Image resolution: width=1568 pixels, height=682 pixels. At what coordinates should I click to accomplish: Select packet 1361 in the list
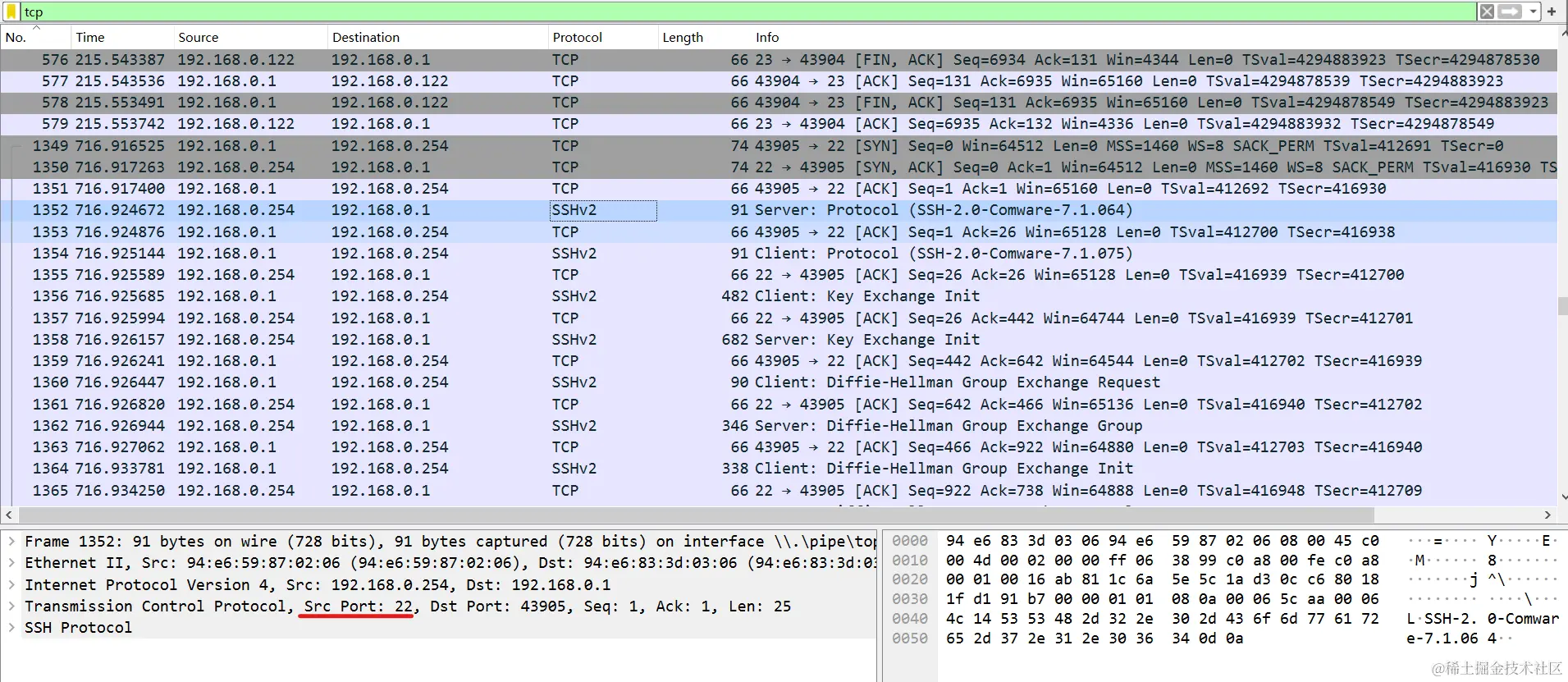click(779, 405)
